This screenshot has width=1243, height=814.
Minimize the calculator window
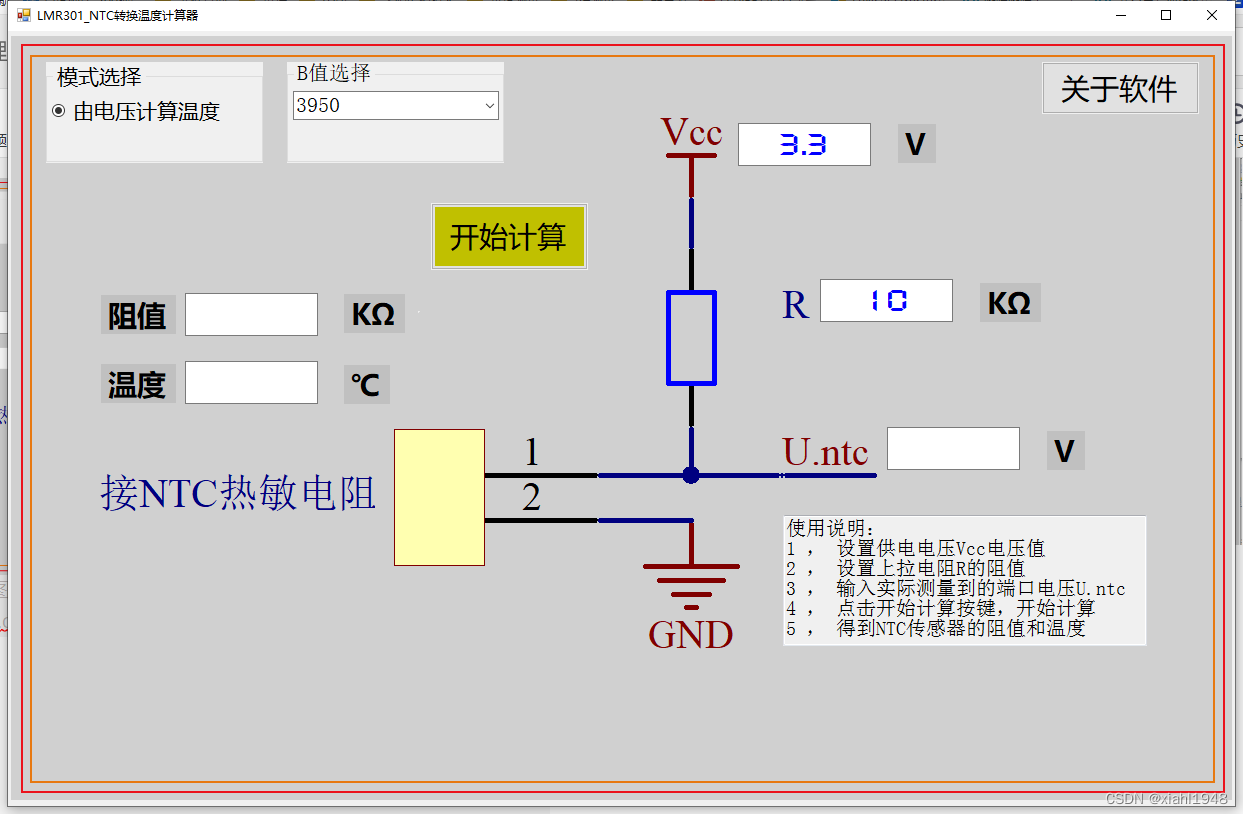point(1121,15)
